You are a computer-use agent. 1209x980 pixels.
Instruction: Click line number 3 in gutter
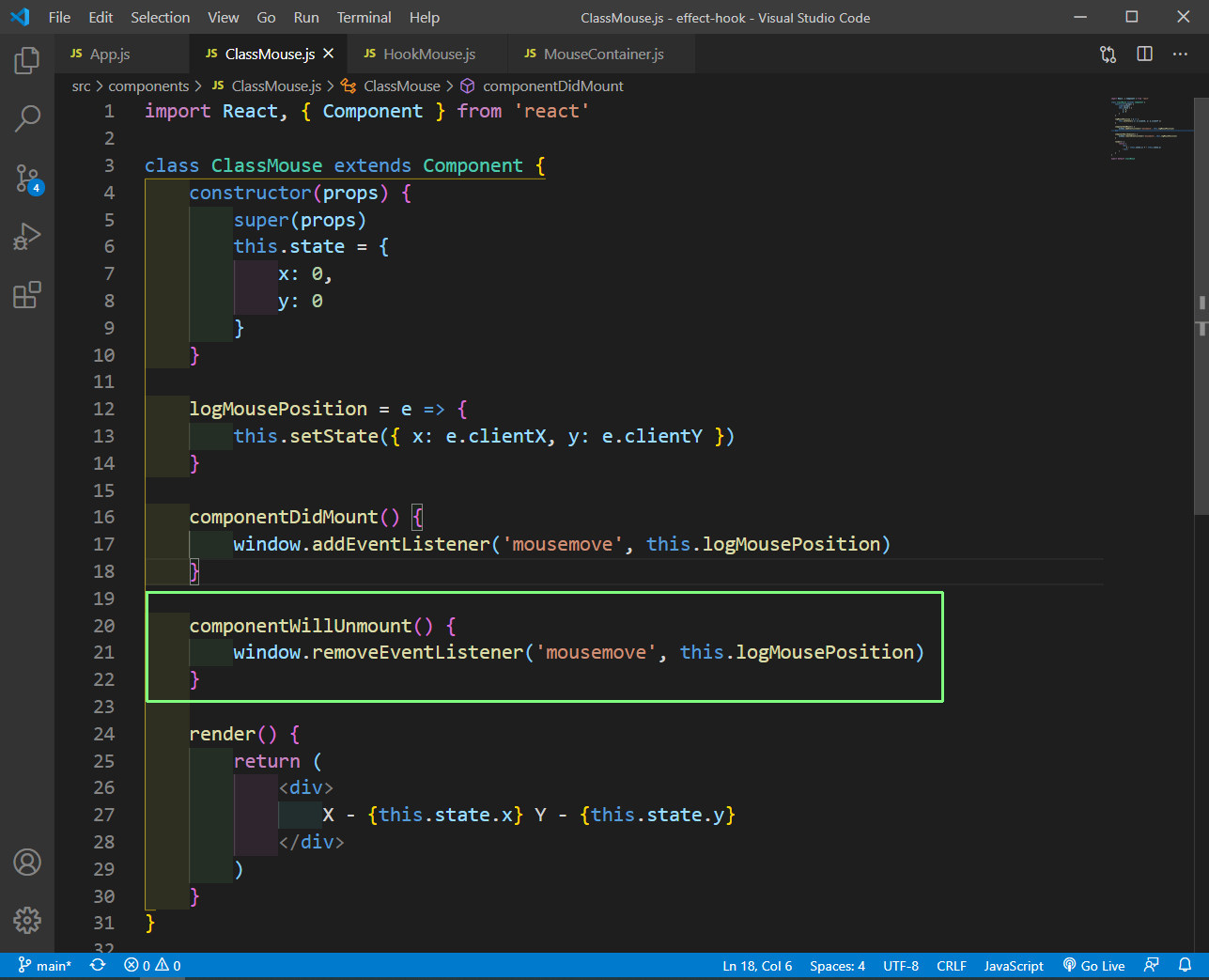point(109,165)
